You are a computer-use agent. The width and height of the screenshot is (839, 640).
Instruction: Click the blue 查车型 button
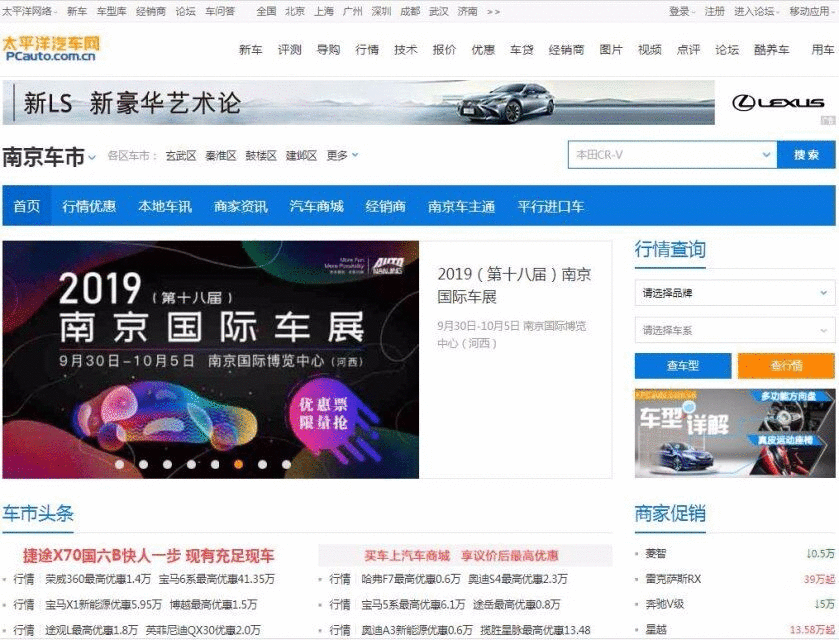683,366
